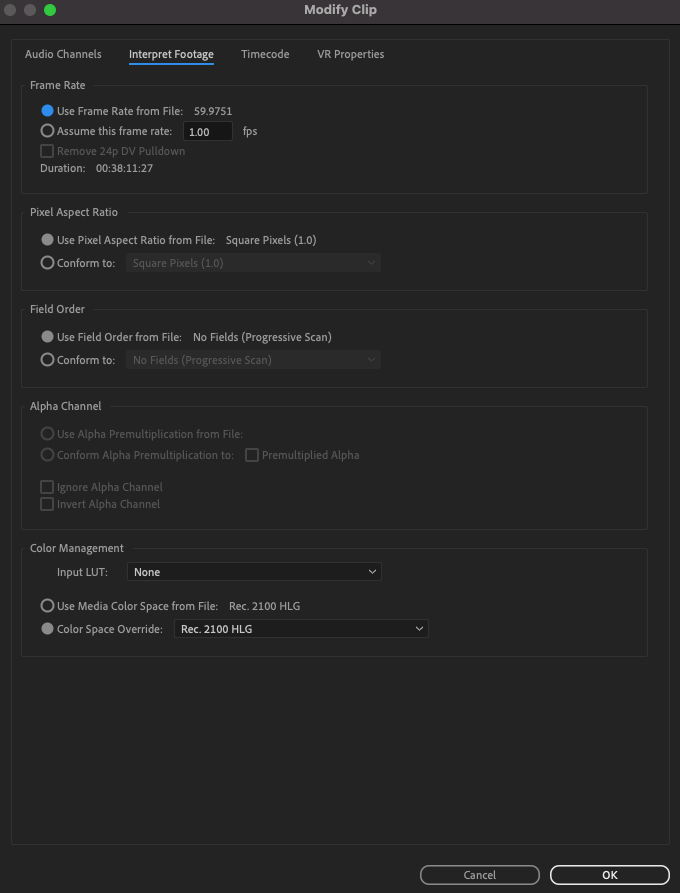Select "Use Frame Rate from File" option
Viewport: 680px width, 893px height.
click(x=47, y=110)
